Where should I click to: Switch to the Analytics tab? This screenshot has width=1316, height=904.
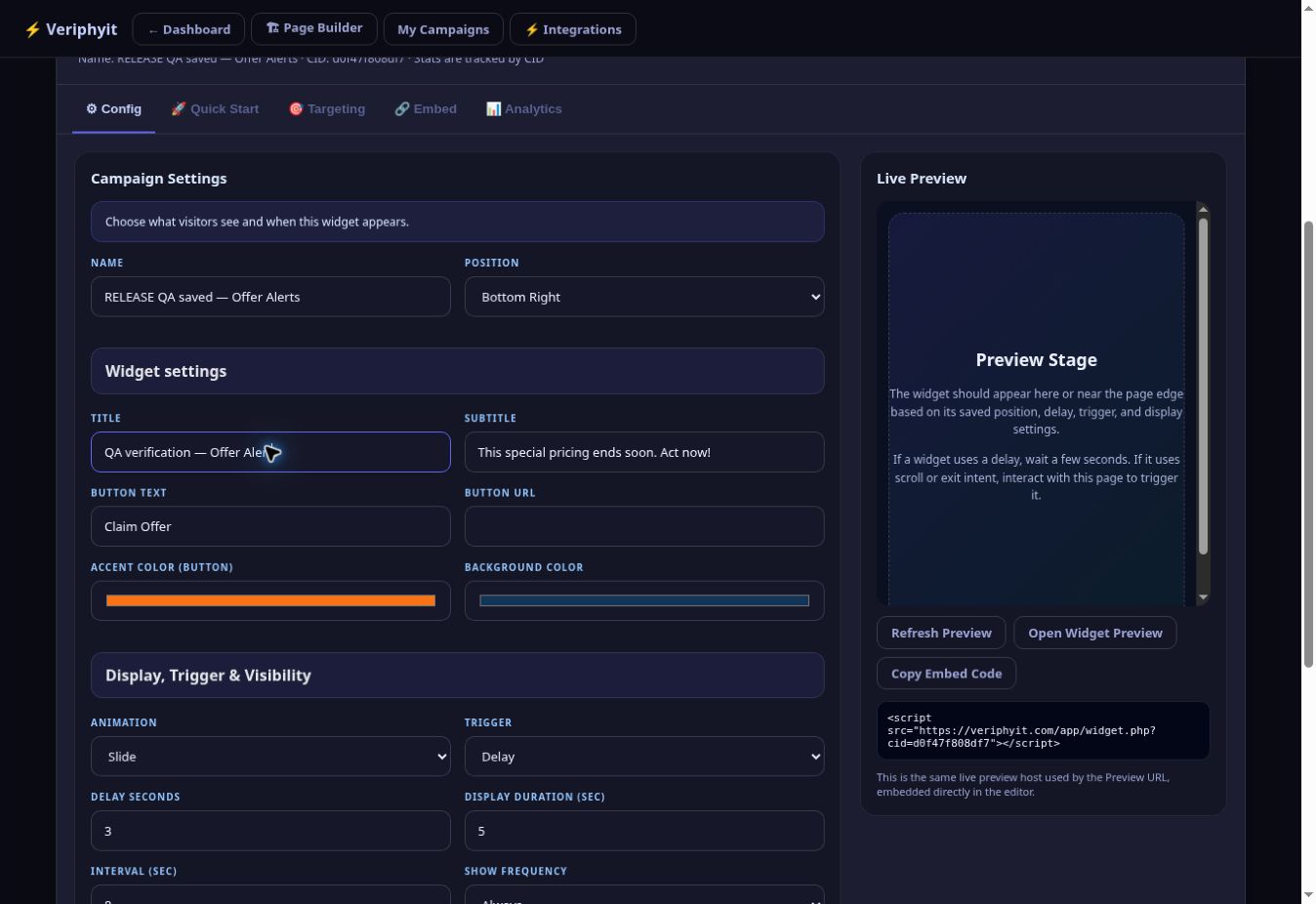tap(524, 109)
